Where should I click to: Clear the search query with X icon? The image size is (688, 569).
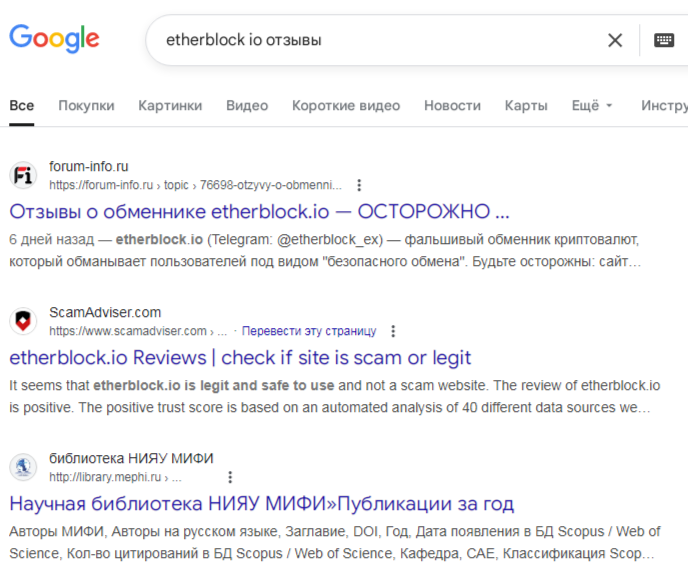point(615,40)
